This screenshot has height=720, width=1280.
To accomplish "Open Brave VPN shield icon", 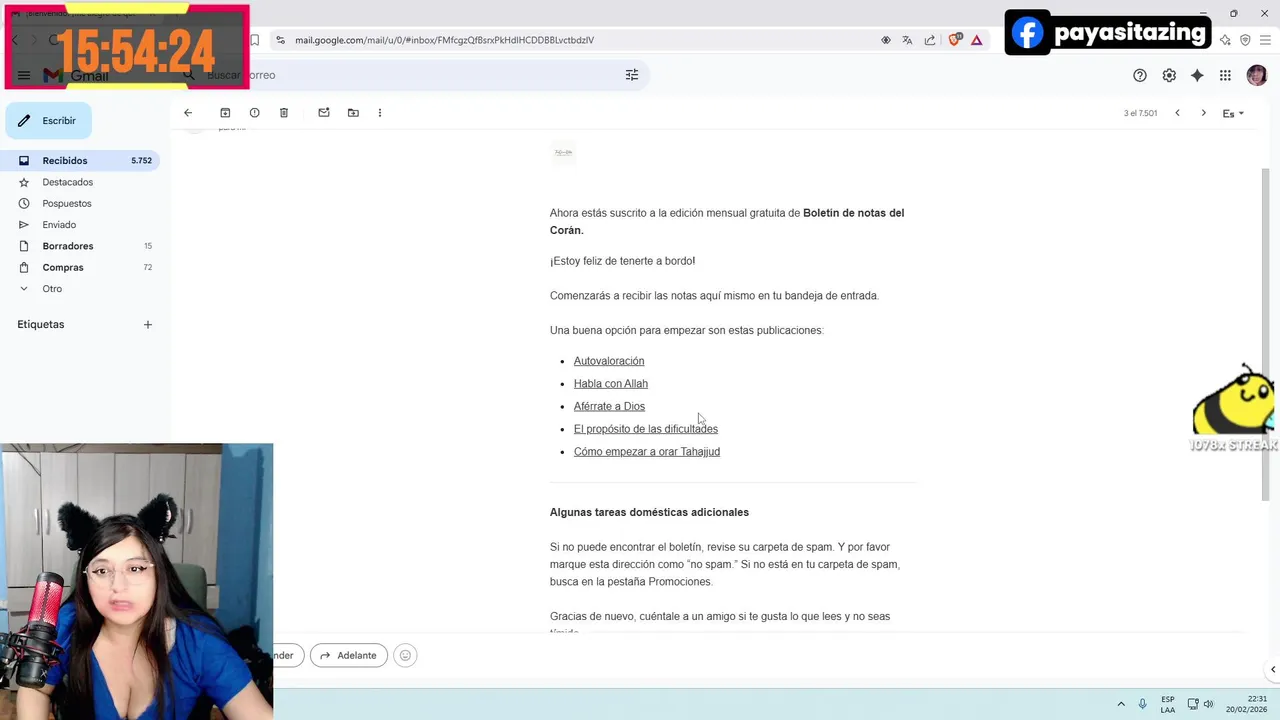I will 1245,40.
